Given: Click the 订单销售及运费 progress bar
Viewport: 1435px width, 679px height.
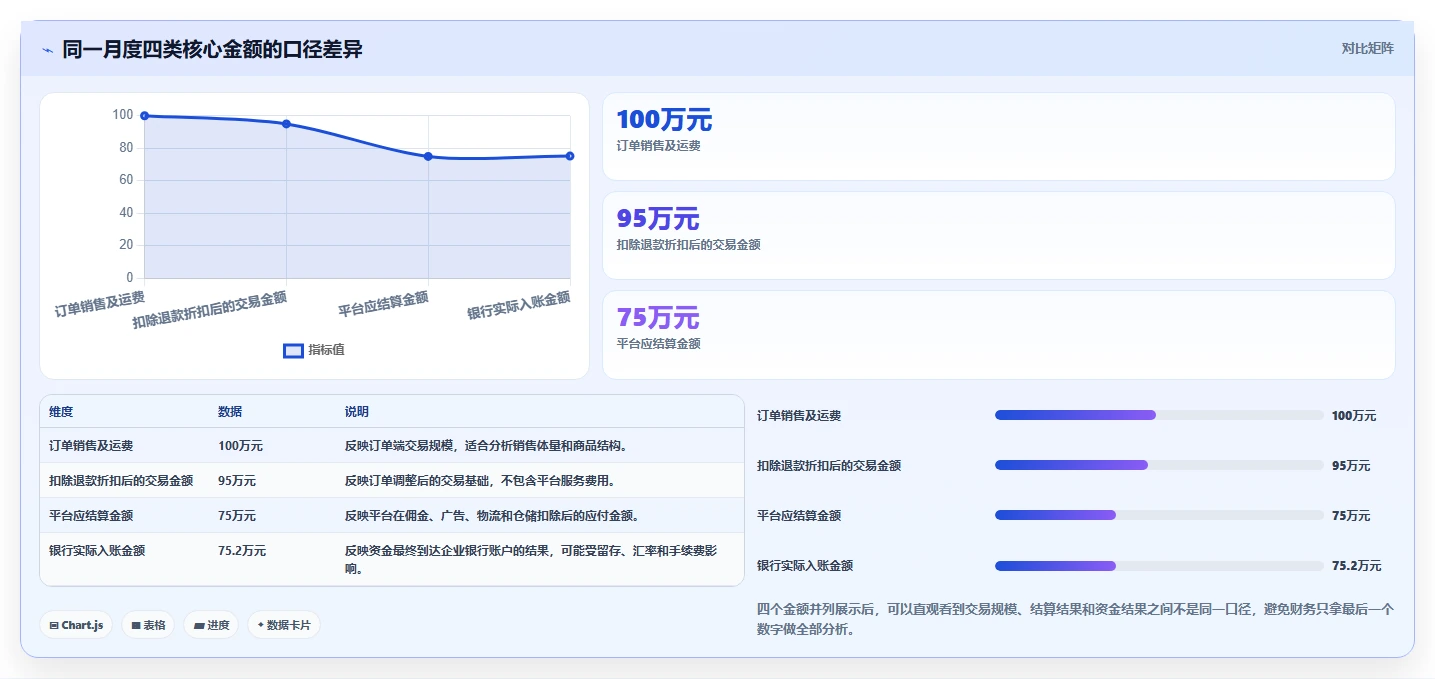Looking at the screenshot, I should coord(1159,415).
